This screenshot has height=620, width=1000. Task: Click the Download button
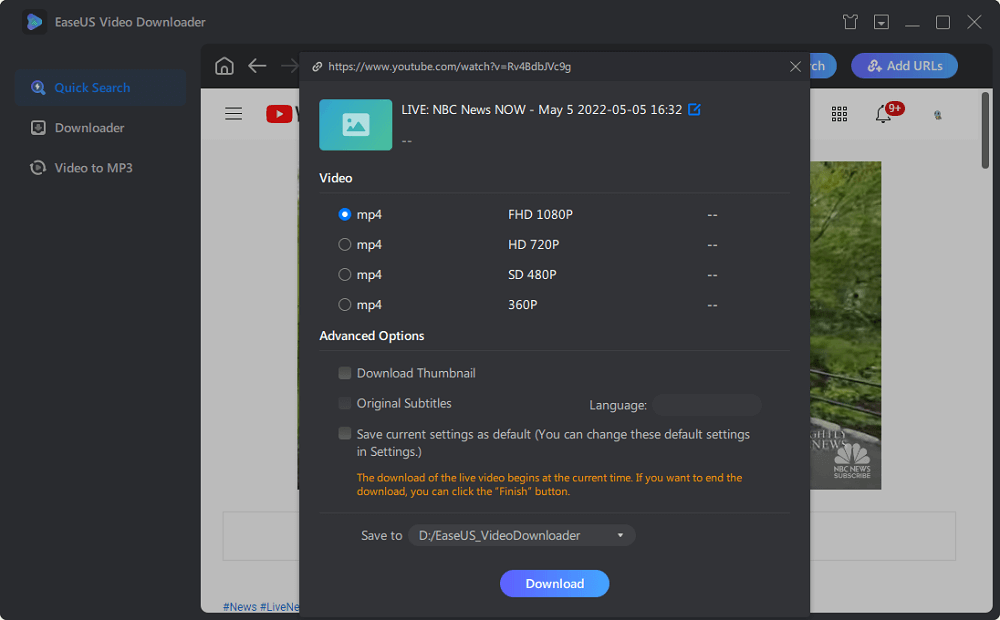pos(554,583)
